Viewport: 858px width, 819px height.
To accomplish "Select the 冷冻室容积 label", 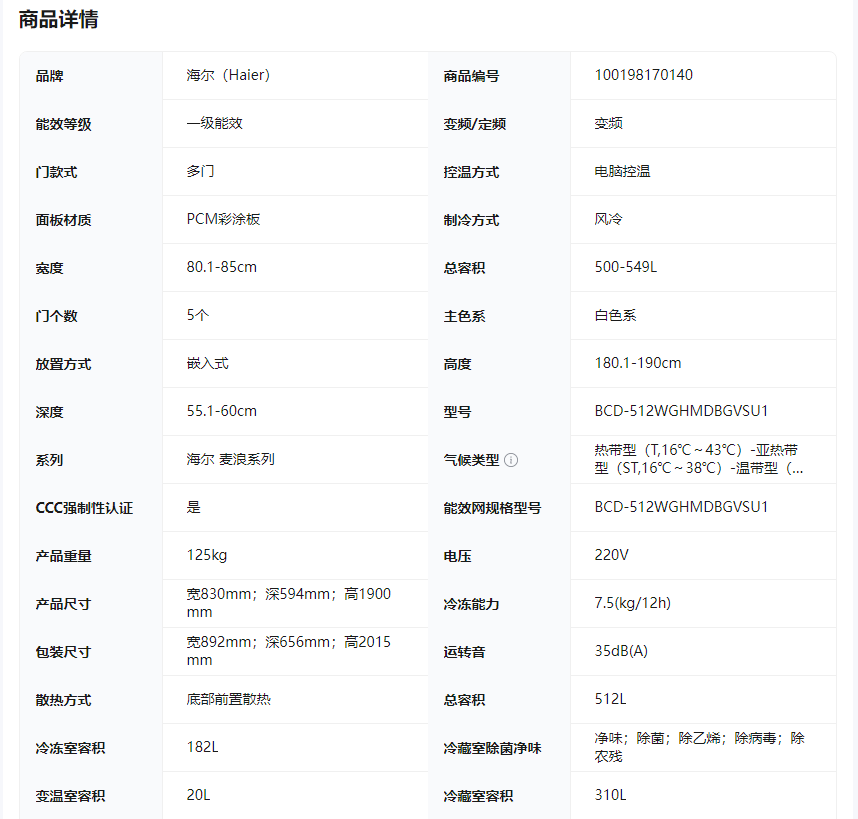I will [x=70, y=748].
